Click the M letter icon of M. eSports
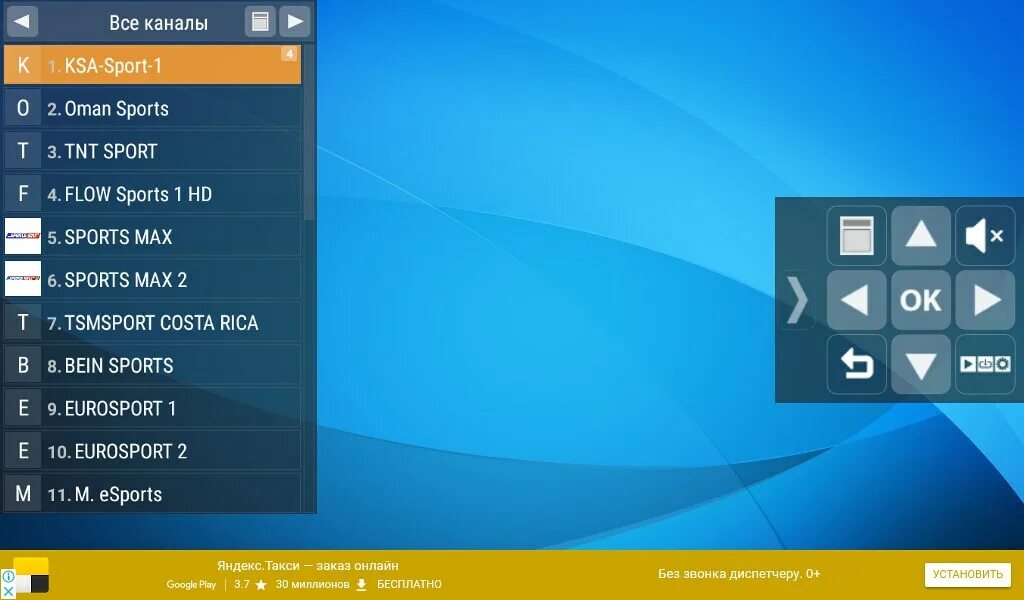 click(x=23, y=494)
